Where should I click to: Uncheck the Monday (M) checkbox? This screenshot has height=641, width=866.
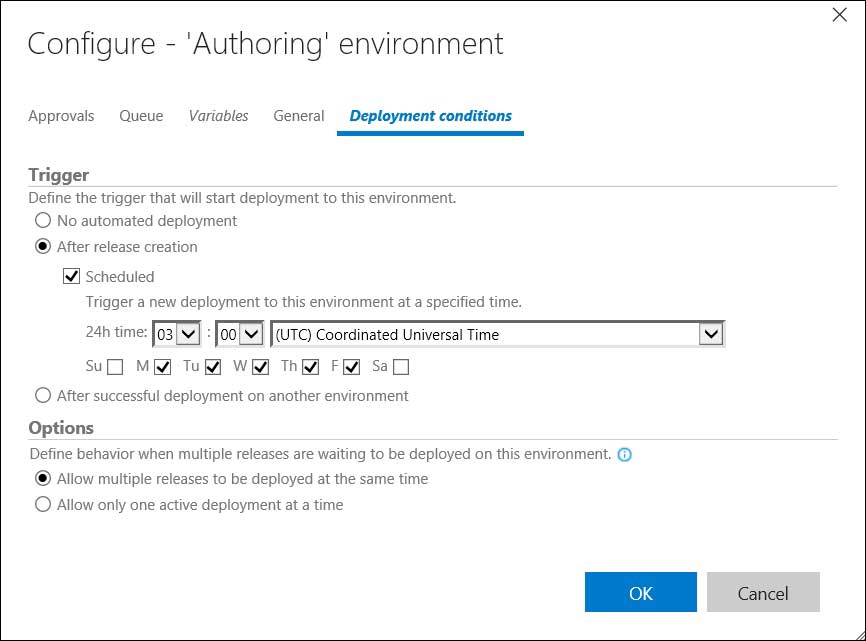coord(163,367)
